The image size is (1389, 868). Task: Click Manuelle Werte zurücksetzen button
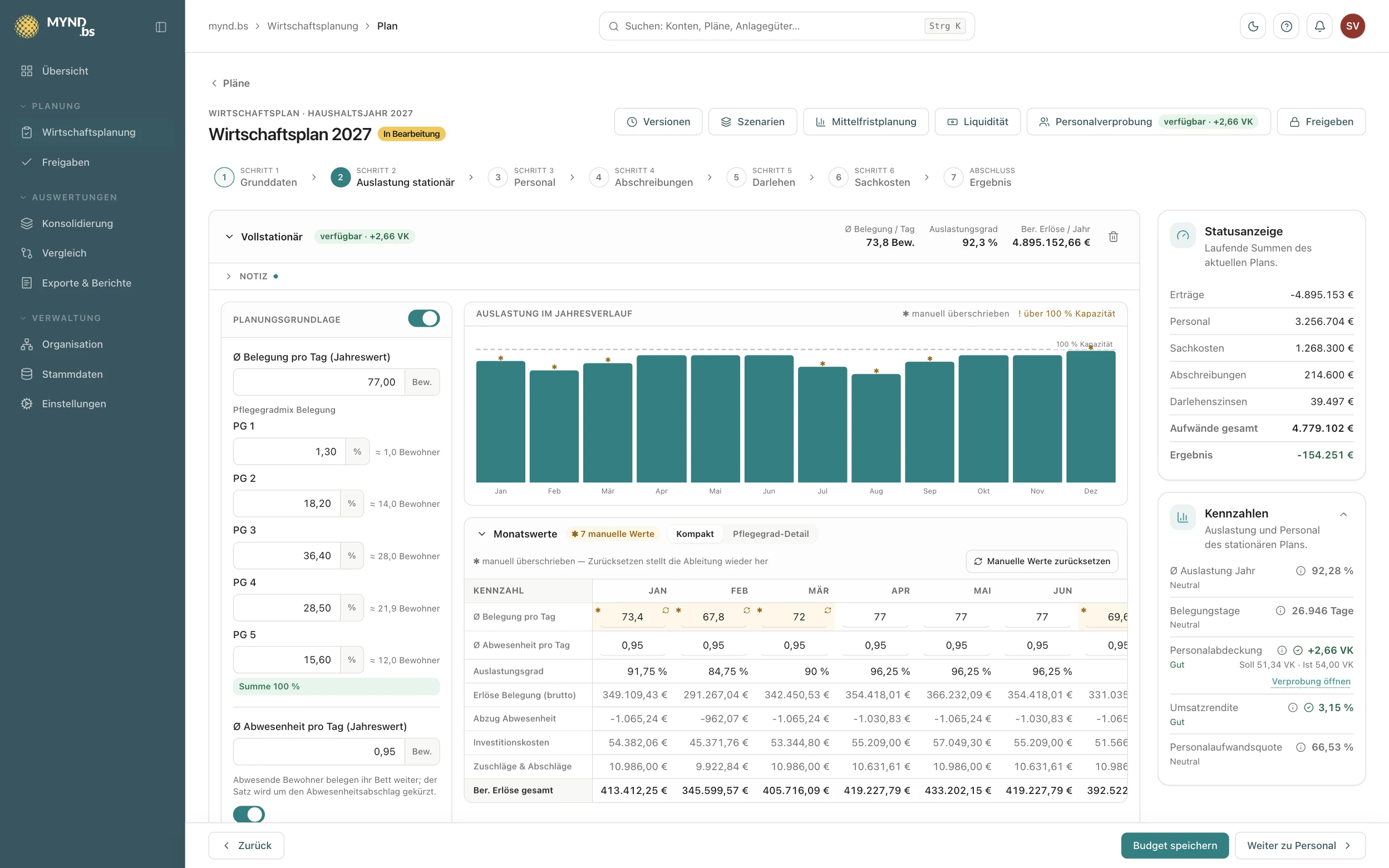pos(1042,561)
